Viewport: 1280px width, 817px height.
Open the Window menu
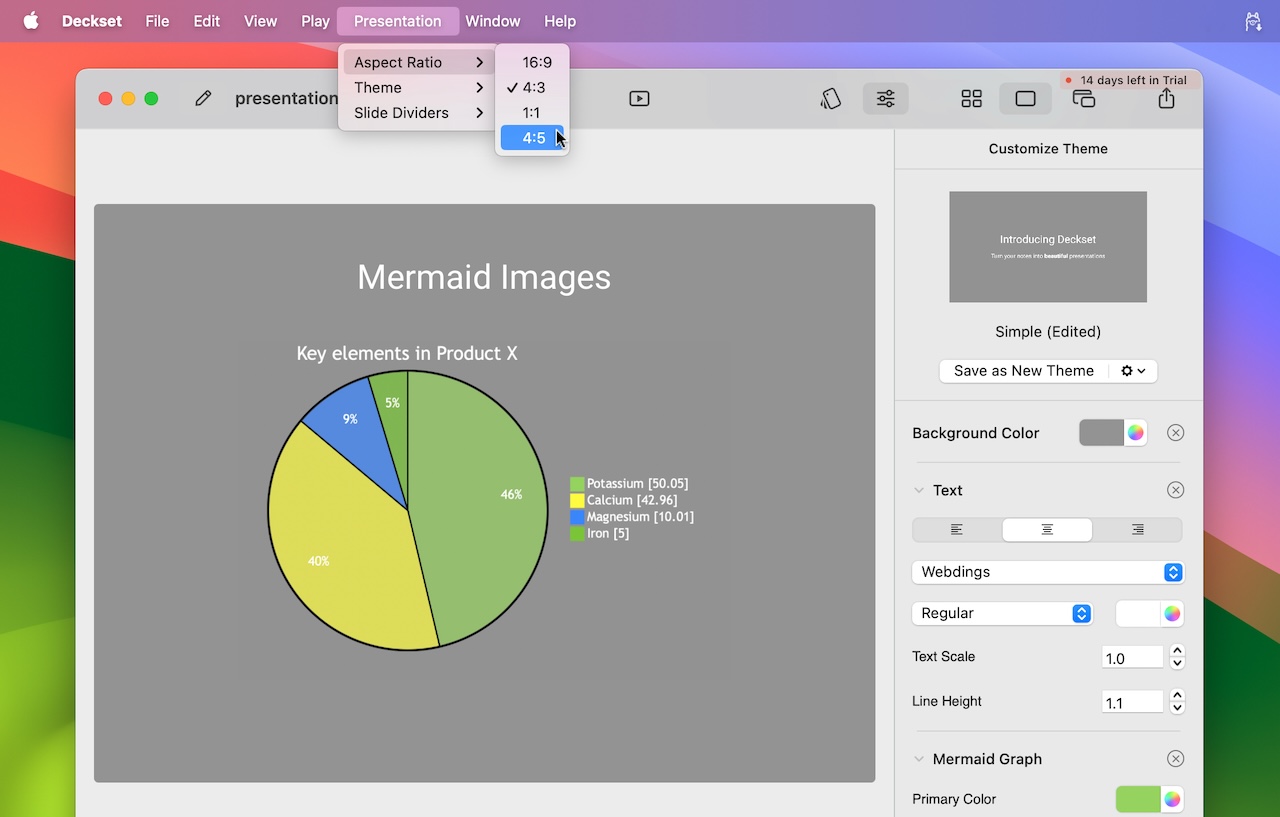pyautogui.click(x=493, y=21)
